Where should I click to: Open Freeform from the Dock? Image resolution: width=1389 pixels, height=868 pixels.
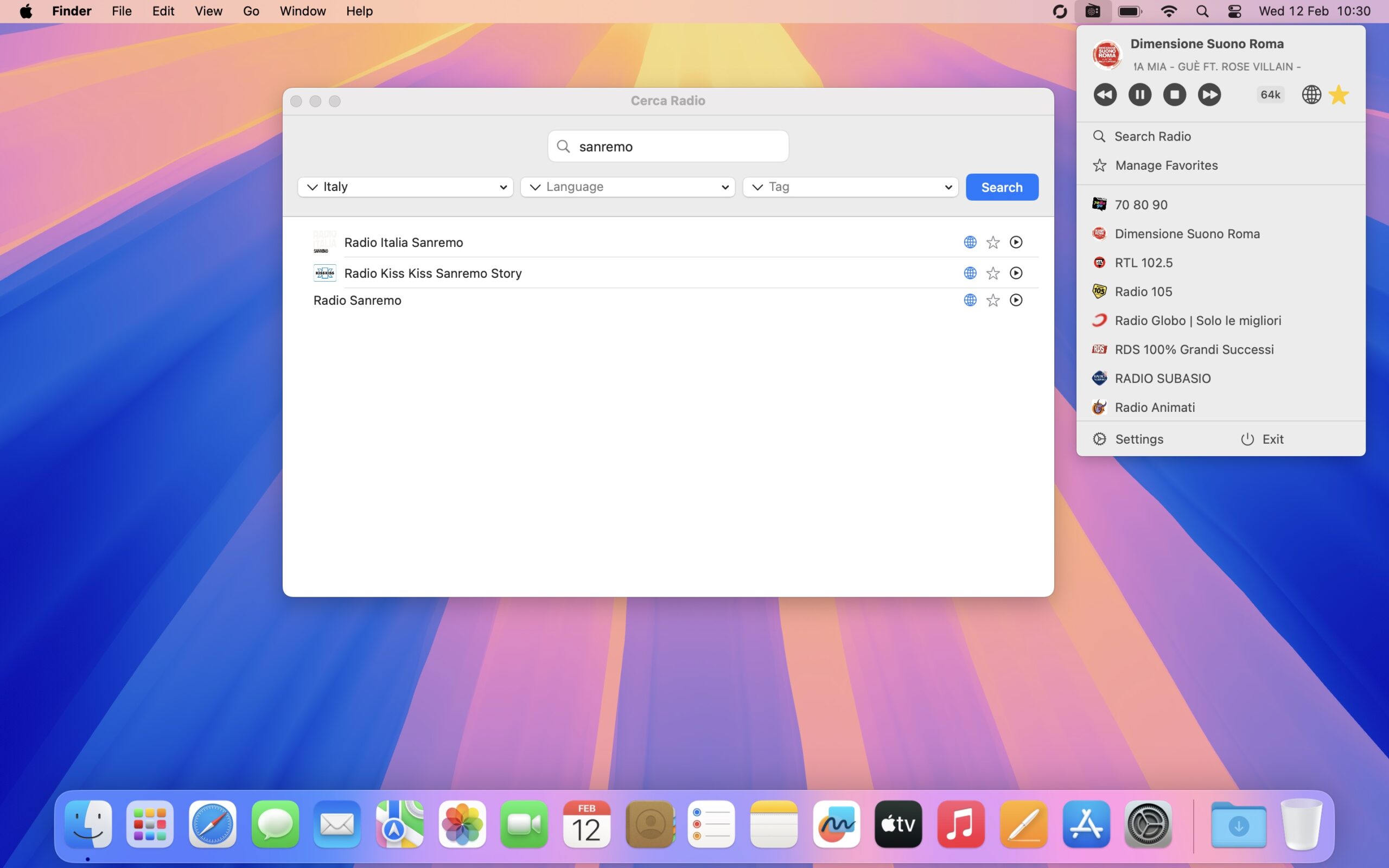(836, 824)
